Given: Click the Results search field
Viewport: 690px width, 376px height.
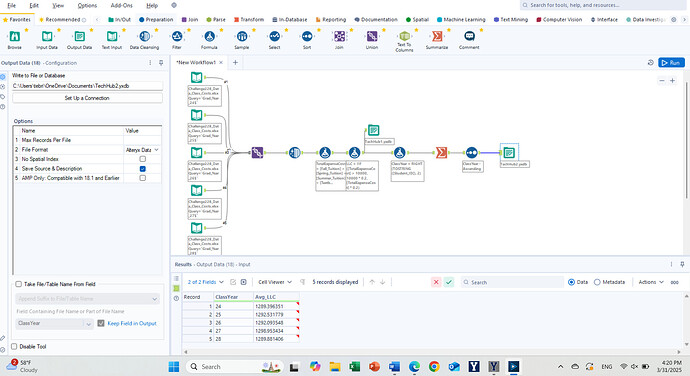Looking at the screenshot, I should click(x=512, y=282).
